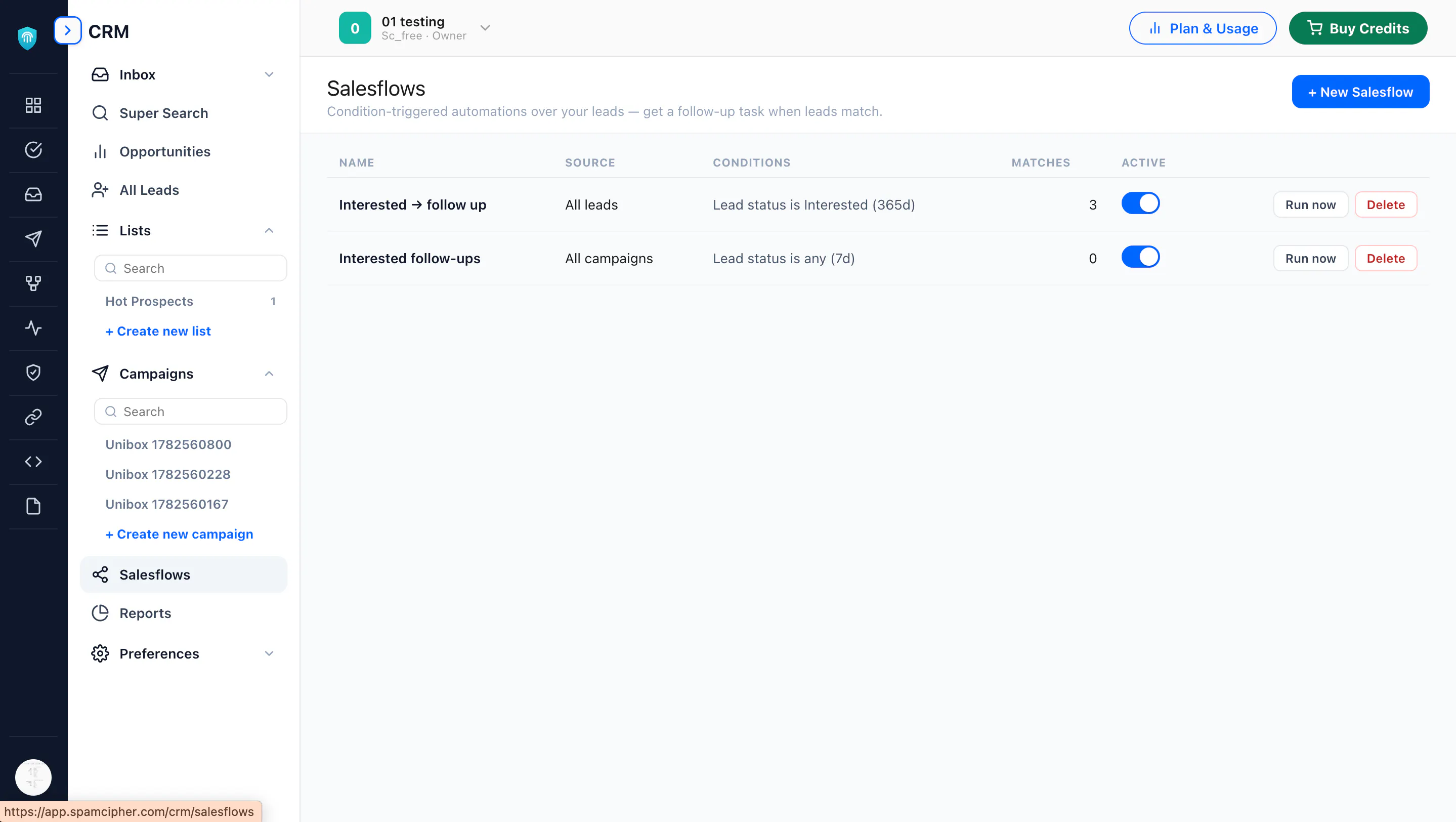
Task: Open the shield-check icon in dark rail
Action: tap(33, 373)
